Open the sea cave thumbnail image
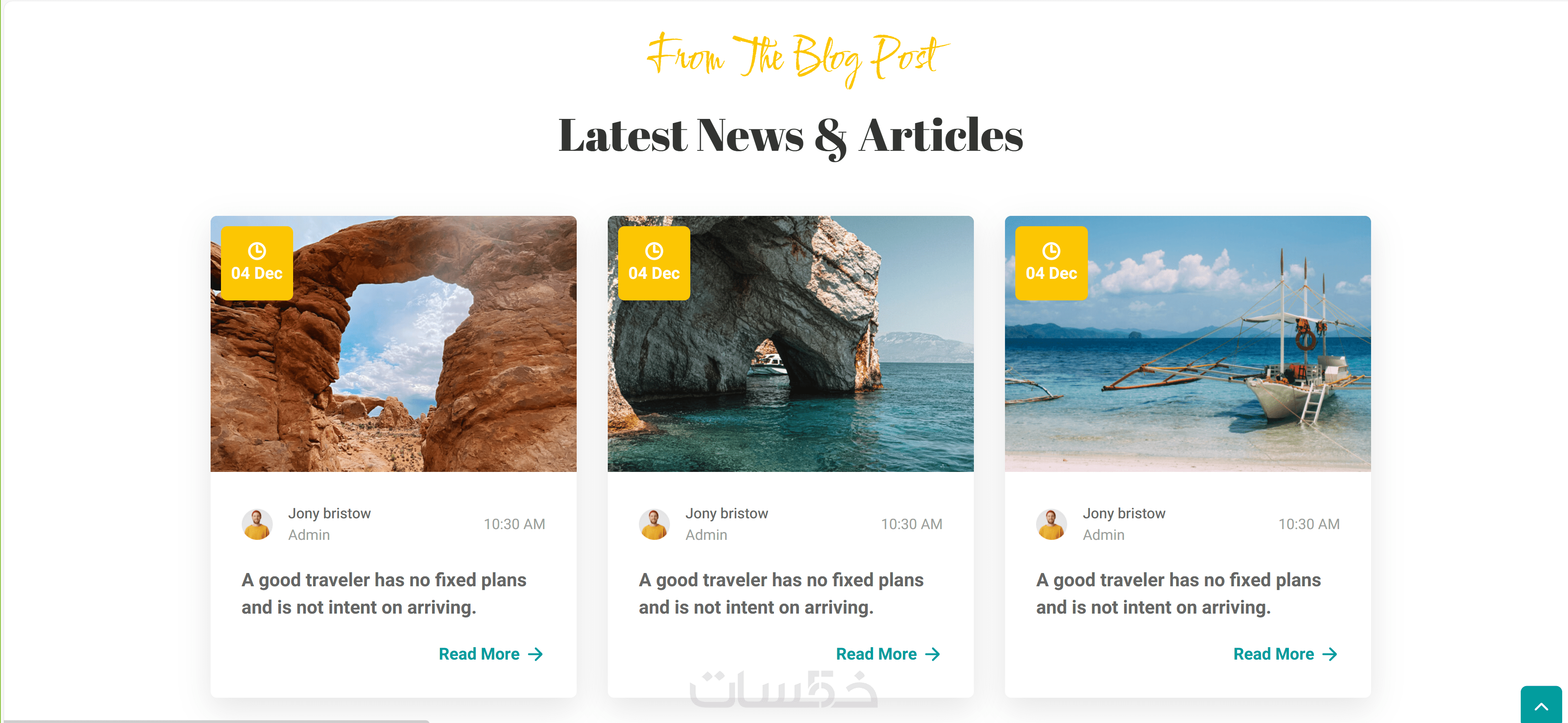Screen dimensions: 1568x723 click(791, 343)
